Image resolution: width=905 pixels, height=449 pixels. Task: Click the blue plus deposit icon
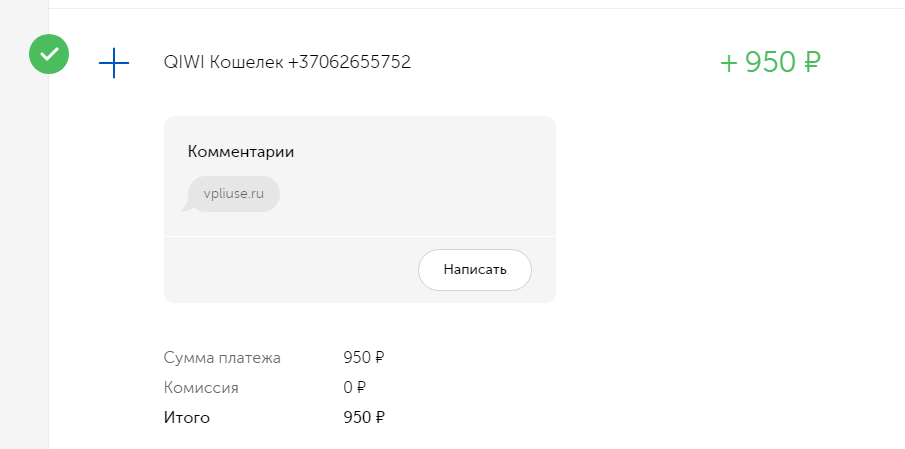(114, 63)
